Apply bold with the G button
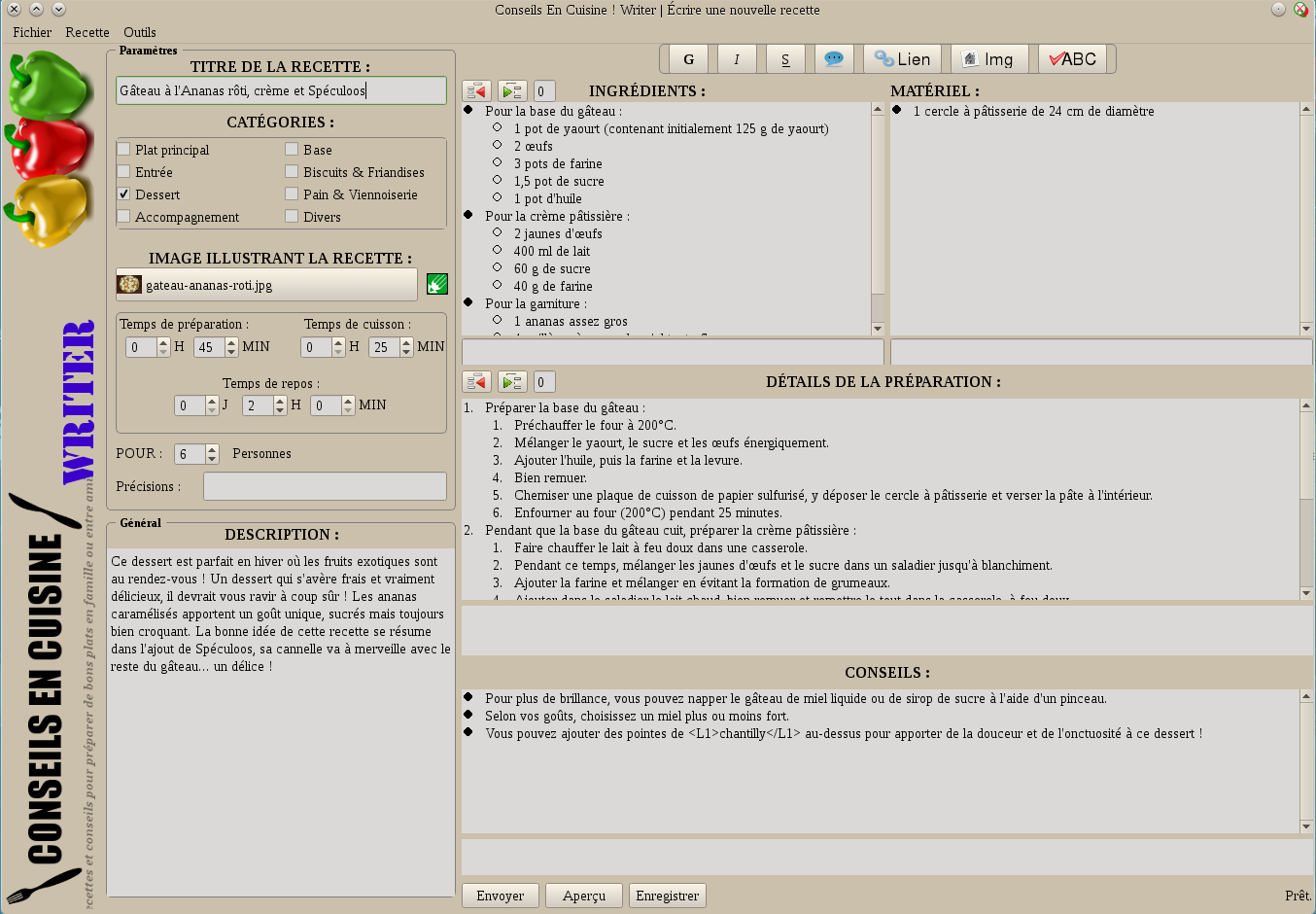The image size is (1316, 914). click(688, 59)
